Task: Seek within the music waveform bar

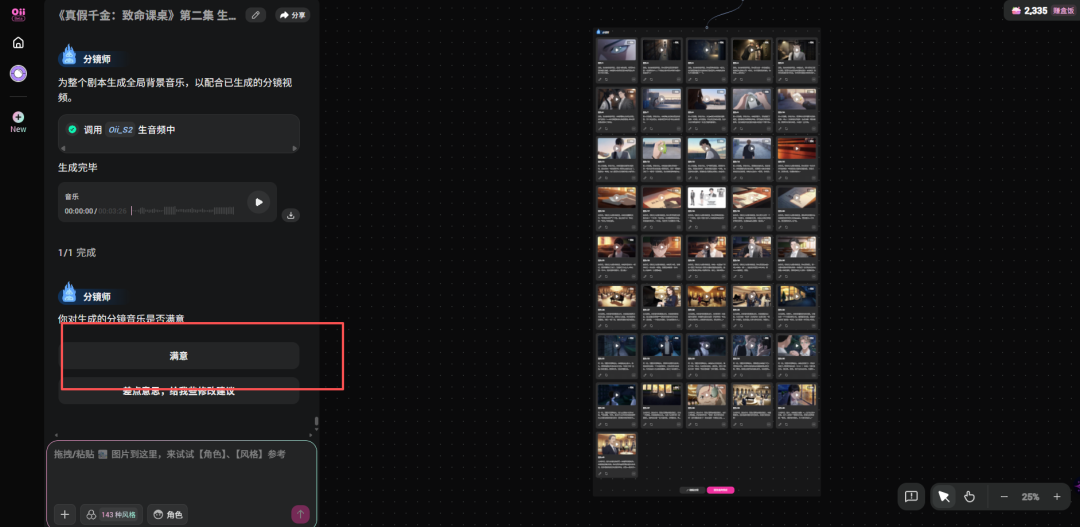Action: (183, 211)
